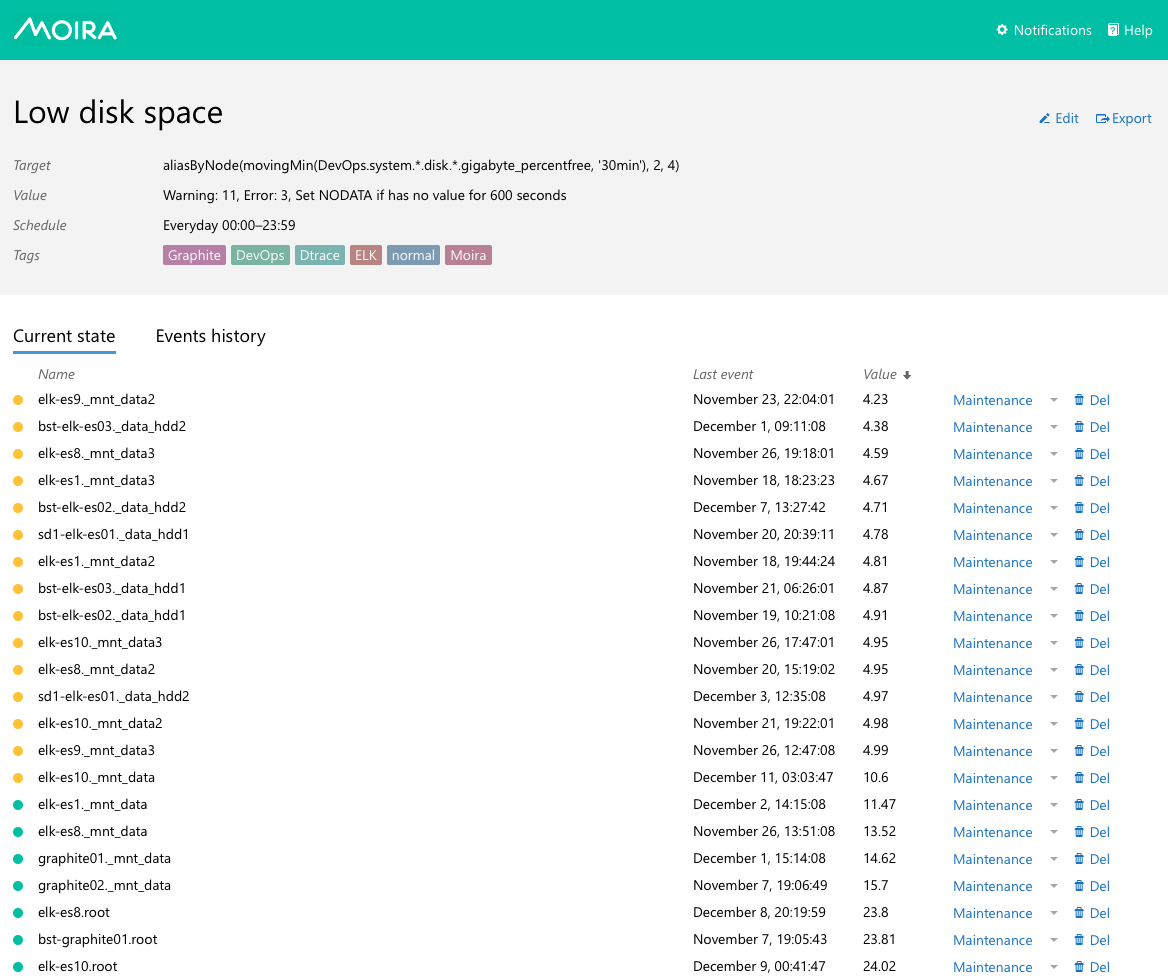The height and width of the screenshot is (979, 1168).
Task: Sort by Last event column header
Action: pos(722,374)
